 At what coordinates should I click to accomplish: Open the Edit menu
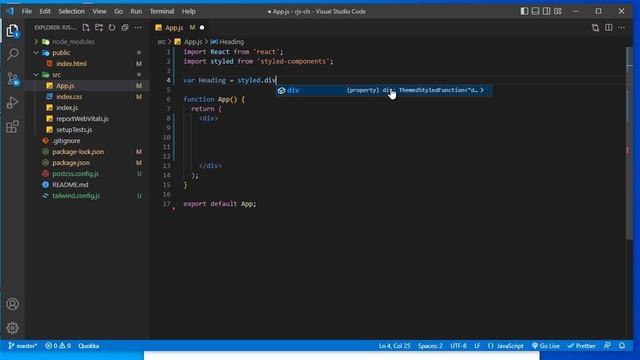coord(45,11)
